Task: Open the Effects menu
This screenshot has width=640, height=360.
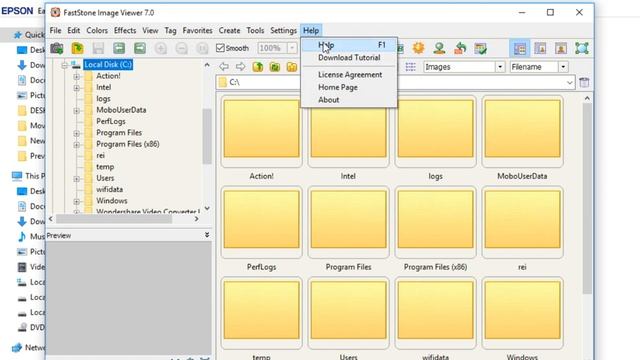Action: (x=125, y=31)
